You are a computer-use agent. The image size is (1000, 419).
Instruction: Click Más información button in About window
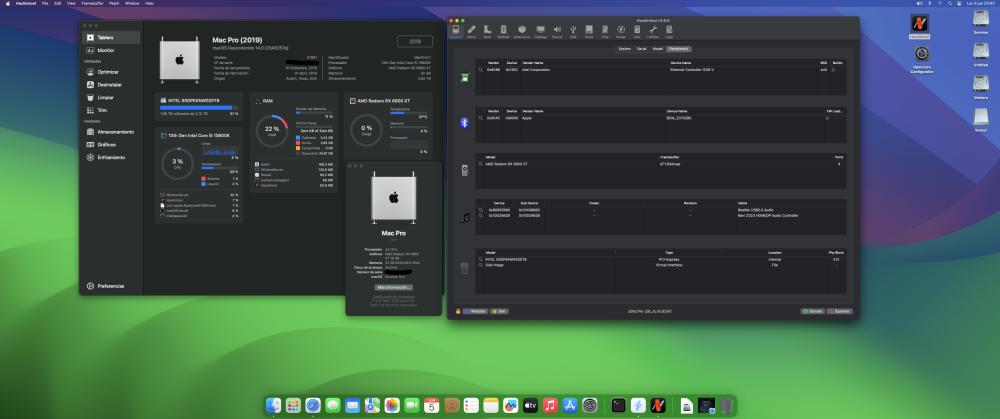click(393, 288)
